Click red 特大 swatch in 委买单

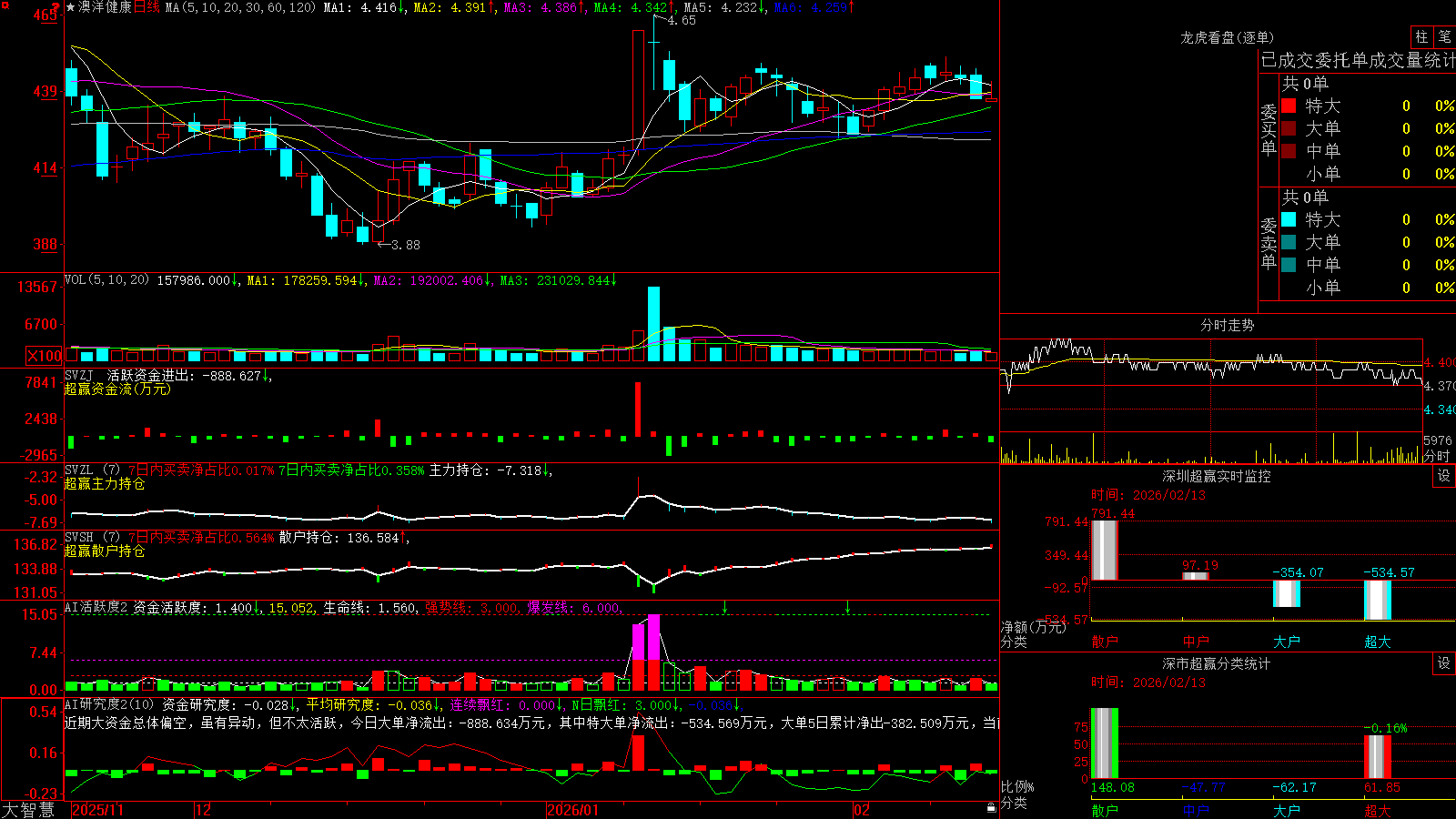1289,106
